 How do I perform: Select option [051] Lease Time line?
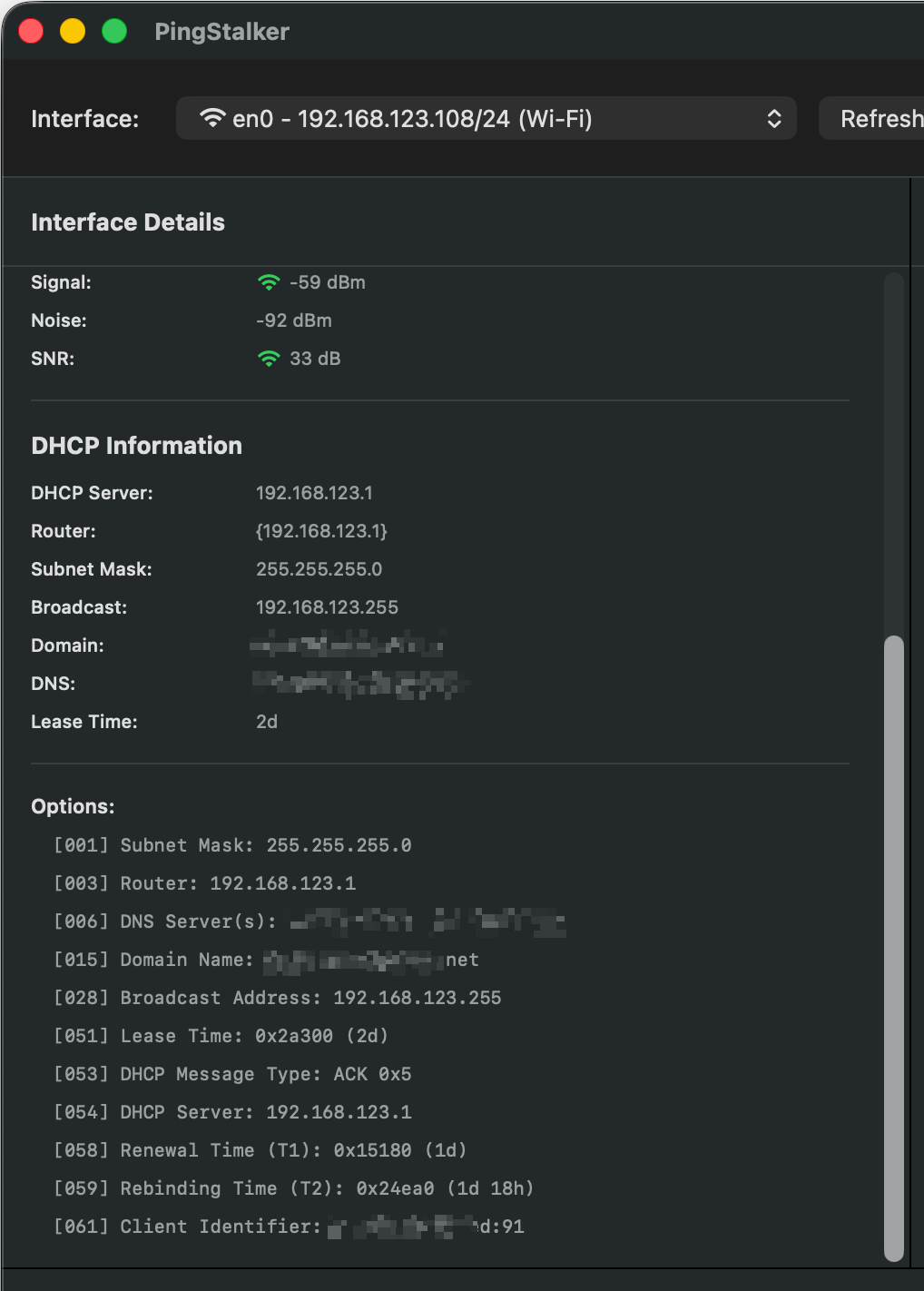(x=221, y=1036)
